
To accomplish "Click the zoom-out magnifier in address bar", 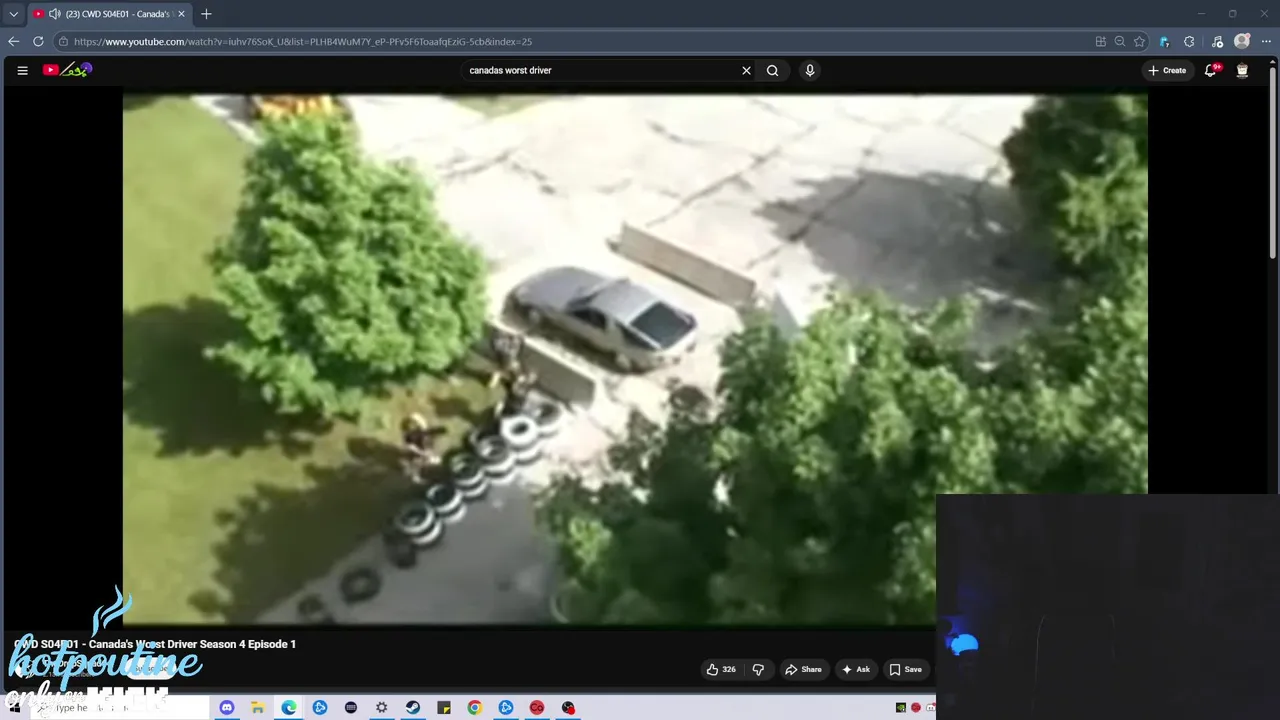I will click(x=1120, y=41).
